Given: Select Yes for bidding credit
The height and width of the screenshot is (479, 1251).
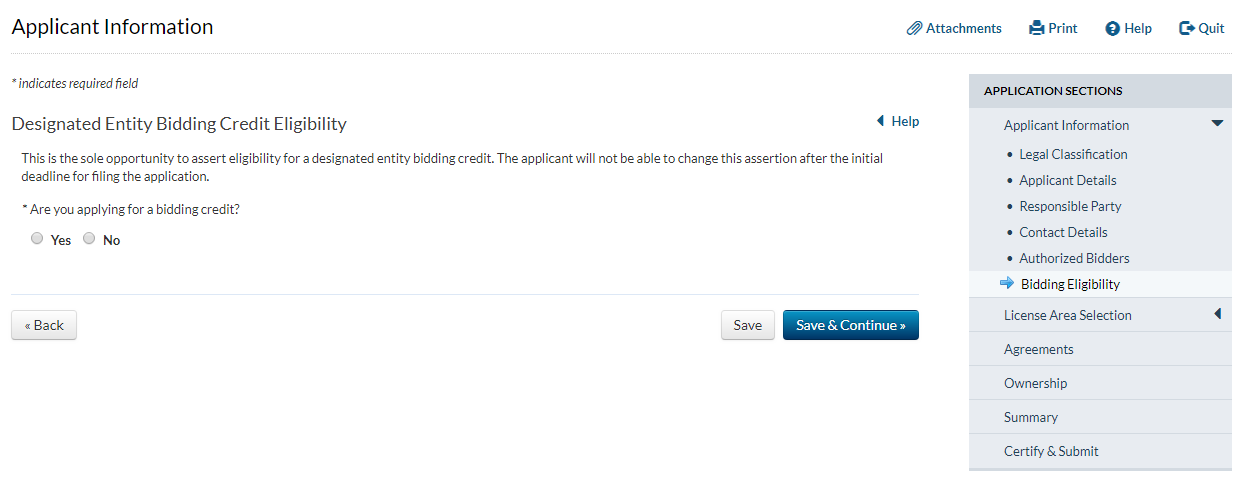Looking at the screenshot, I should pos(37,239).
